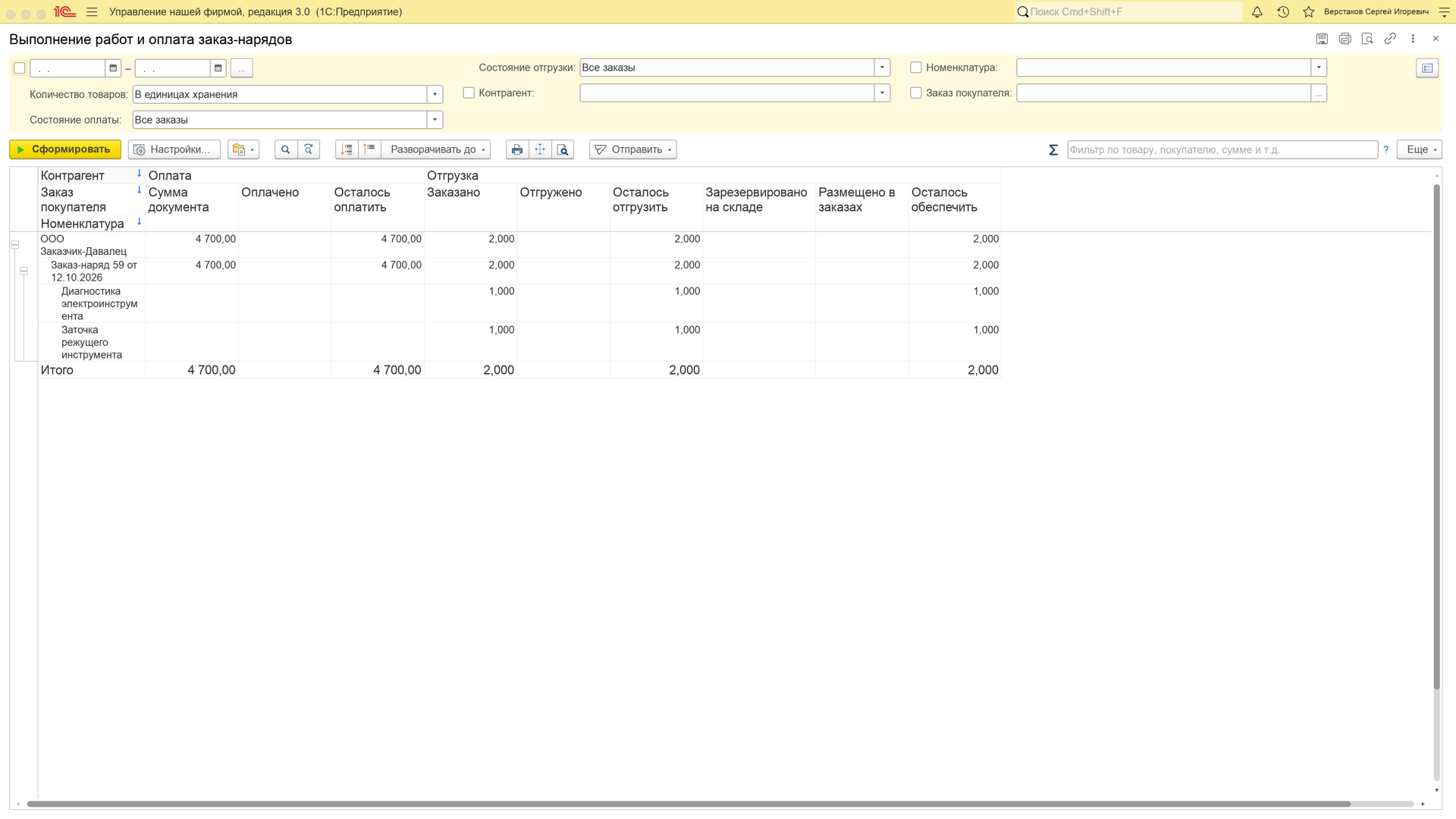Collapse Заказ-наряд 59 group
The width and height of the screenshot is (1456, 819).
pos(24,271)
